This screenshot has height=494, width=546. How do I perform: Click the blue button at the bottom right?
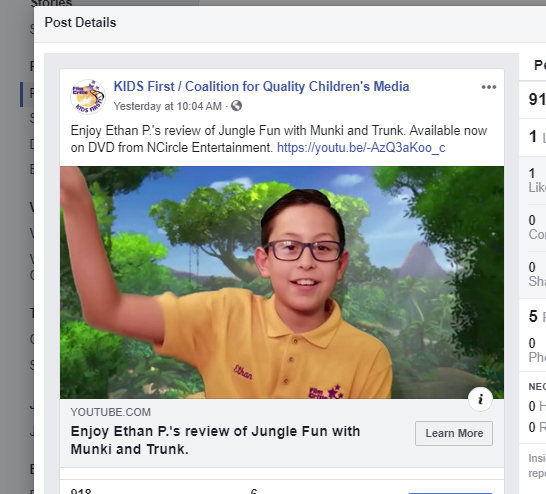point(450,493)
